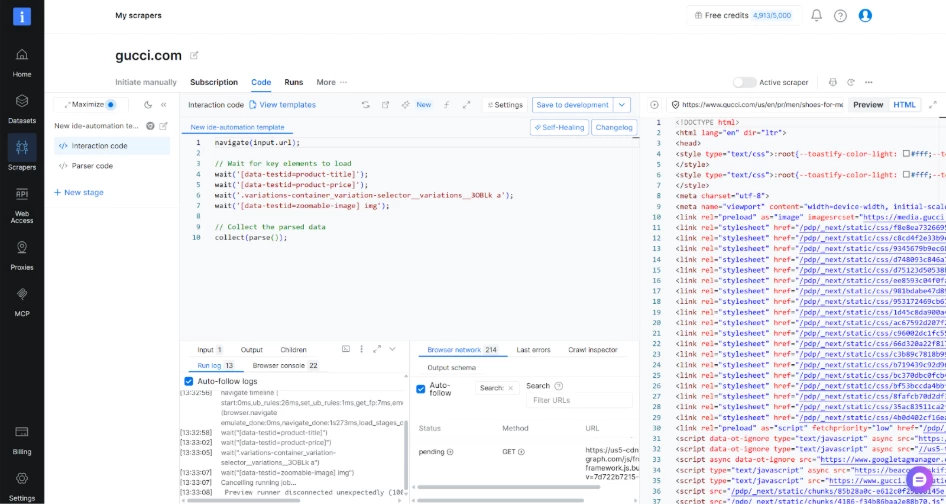Click Save to development button
Image resolution: width=946 pixels, height=504 pixels.
573,104
